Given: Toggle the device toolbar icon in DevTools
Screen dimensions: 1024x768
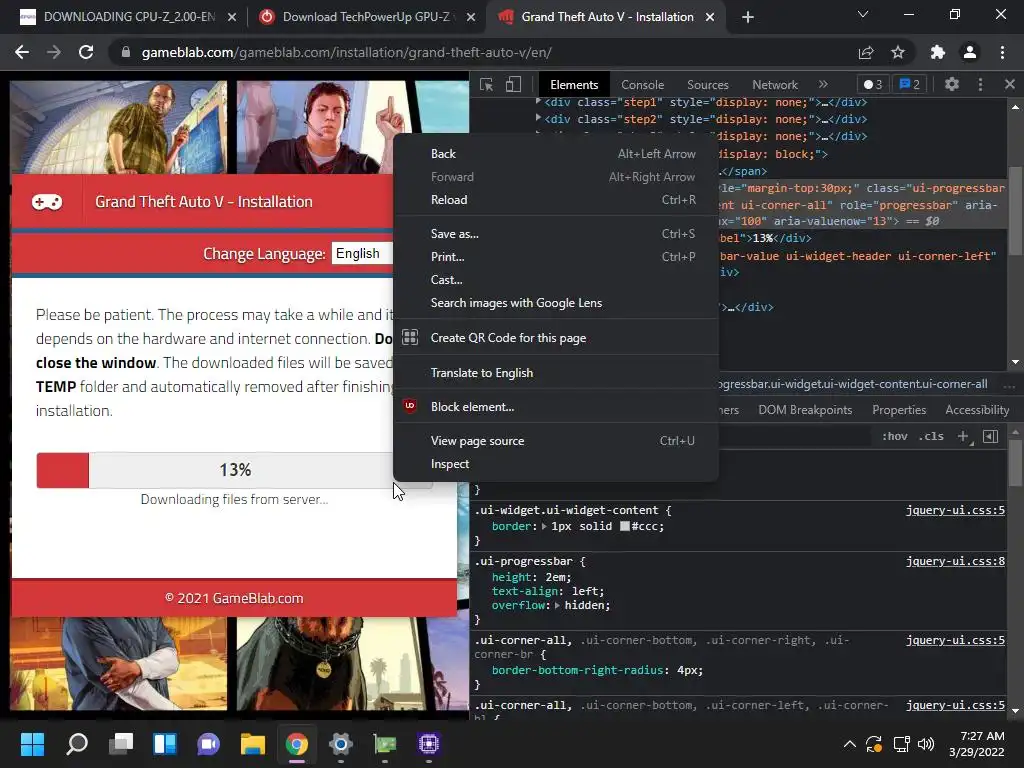Looking at the screenshot, I should (x=514, y=85).
